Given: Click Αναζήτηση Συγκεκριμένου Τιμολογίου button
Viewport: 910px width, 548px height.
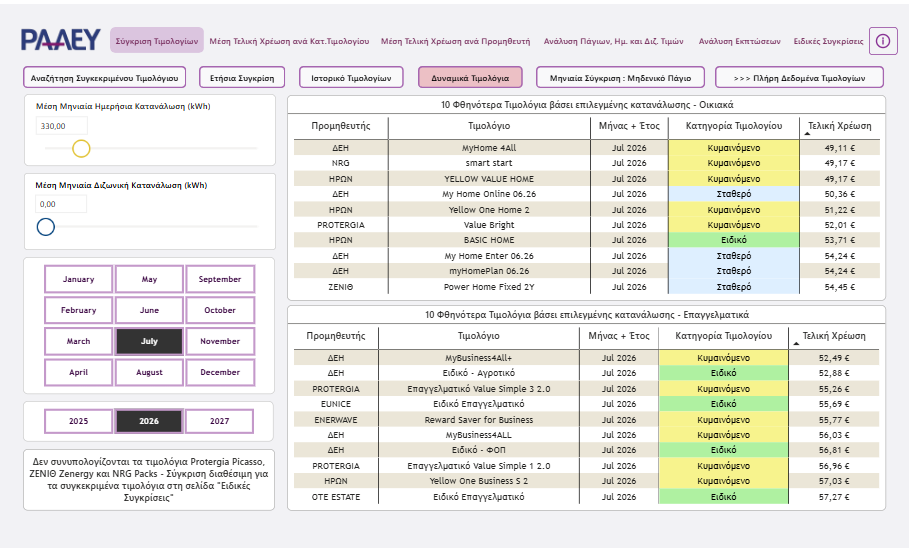Looking at the screenshot, I should 104,78.
